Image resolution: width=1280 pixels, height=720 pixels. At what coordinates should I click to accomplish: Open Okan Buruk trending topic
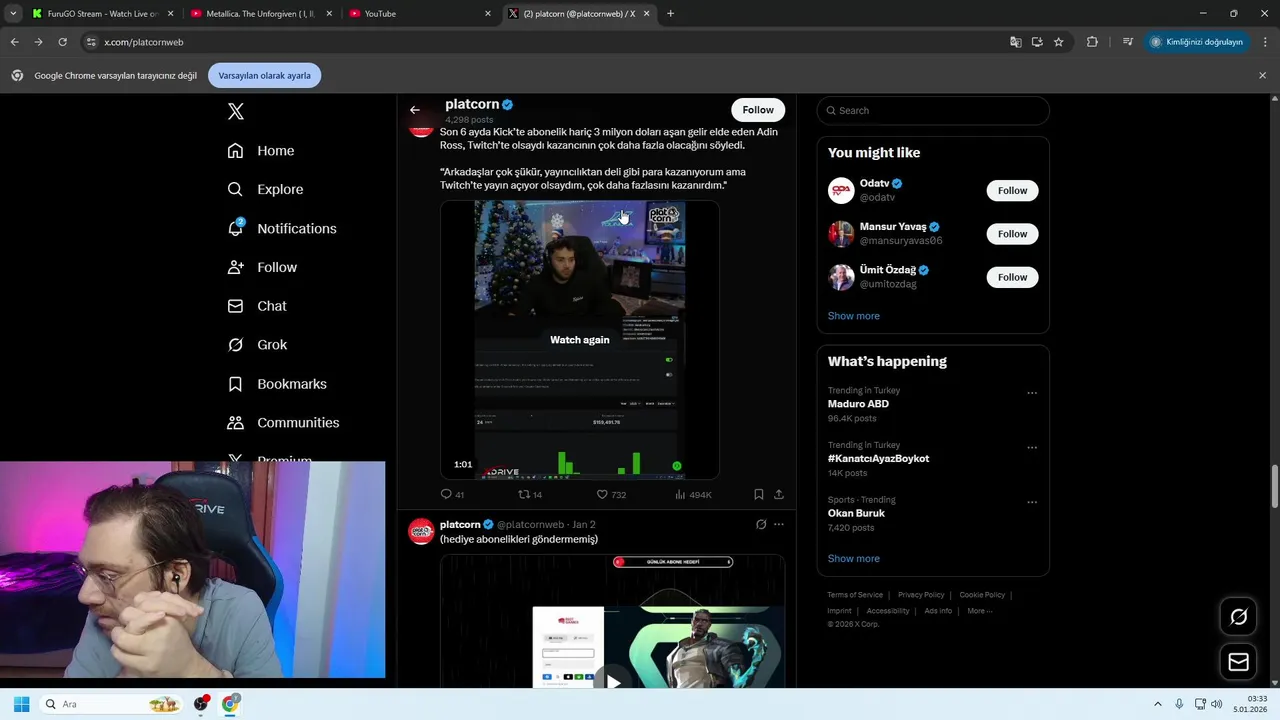pyautogui.click(x=856, y=513)
